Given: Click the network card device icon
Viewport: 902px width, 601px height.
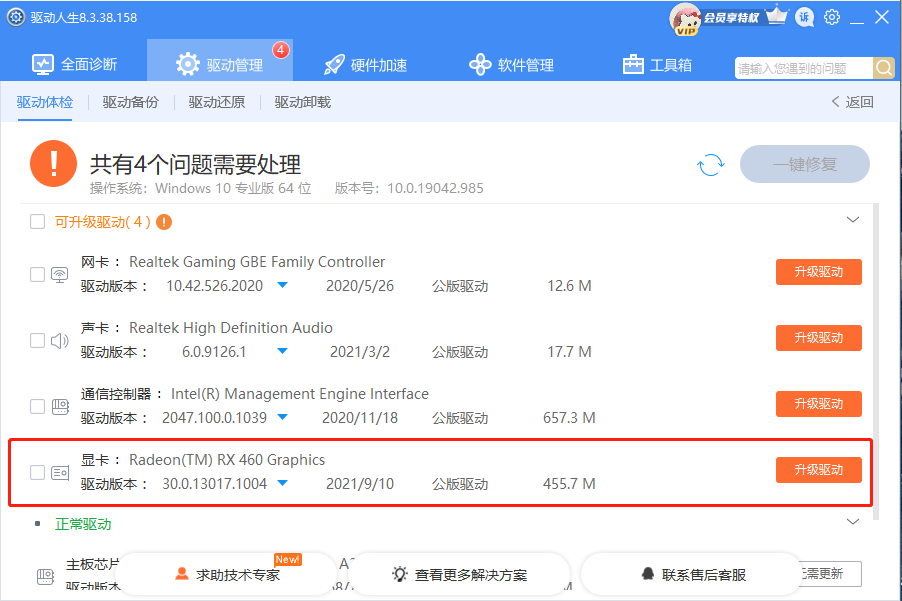Looking at the screenshot, I should click(60, 275).
